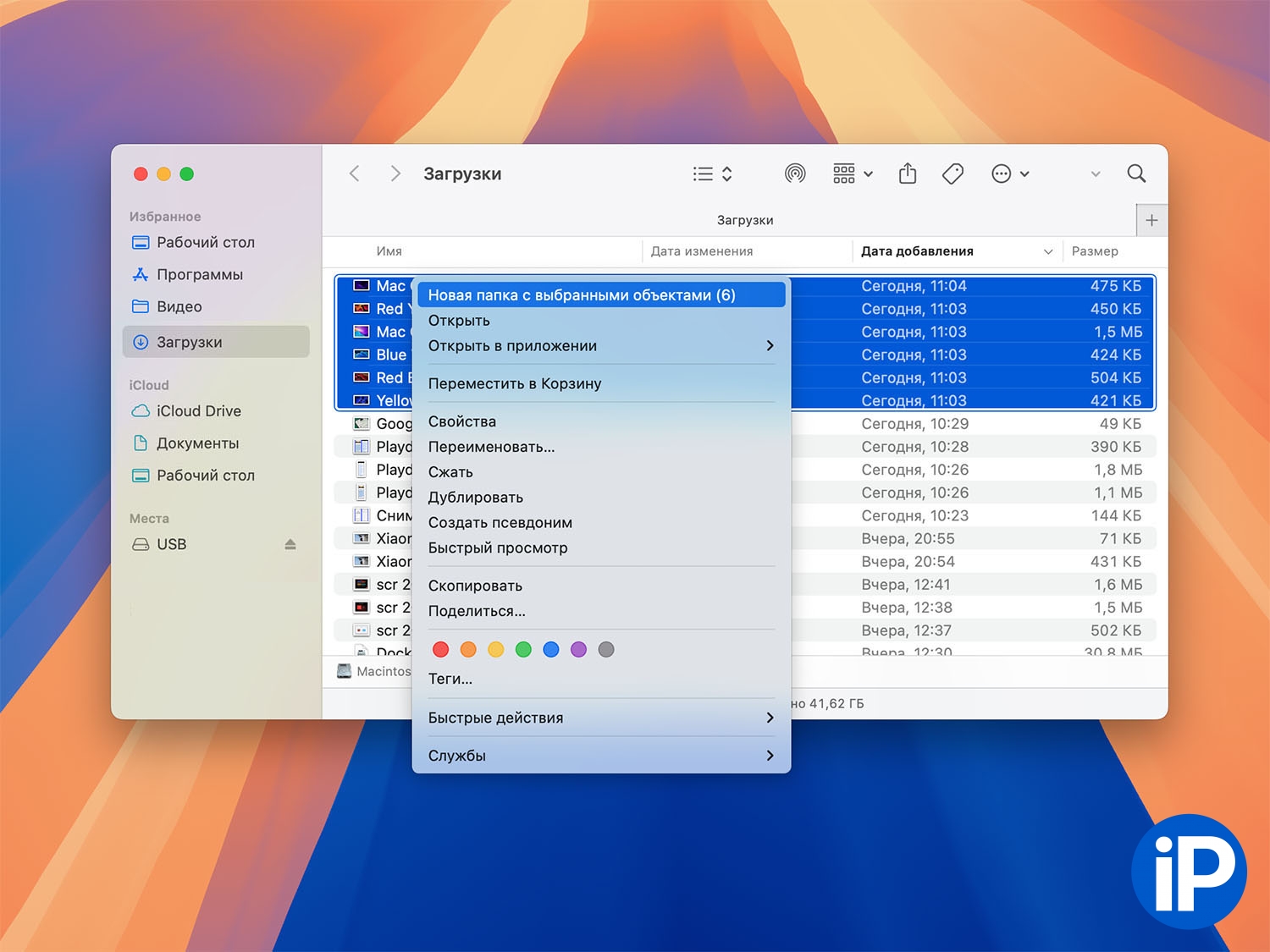
Task: Open the list view switcher
Action: [x=712, y=173]
